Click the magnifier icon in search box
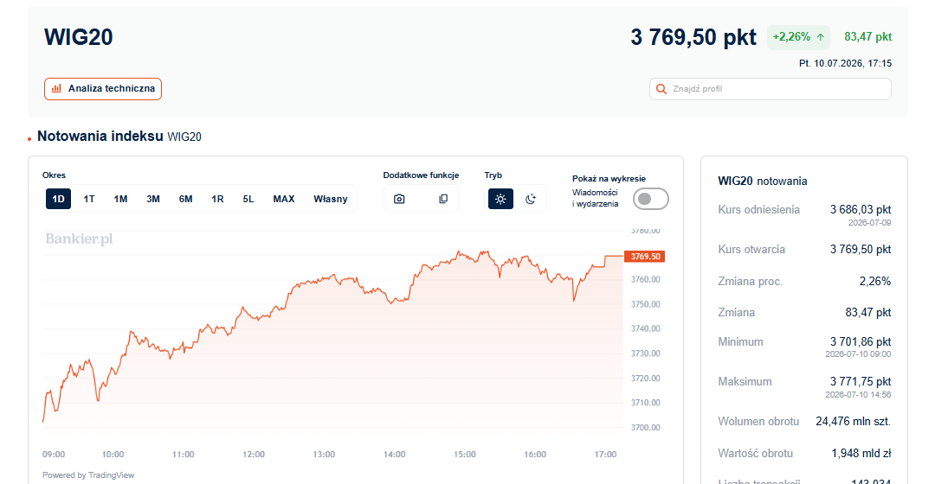 (661, 89)
